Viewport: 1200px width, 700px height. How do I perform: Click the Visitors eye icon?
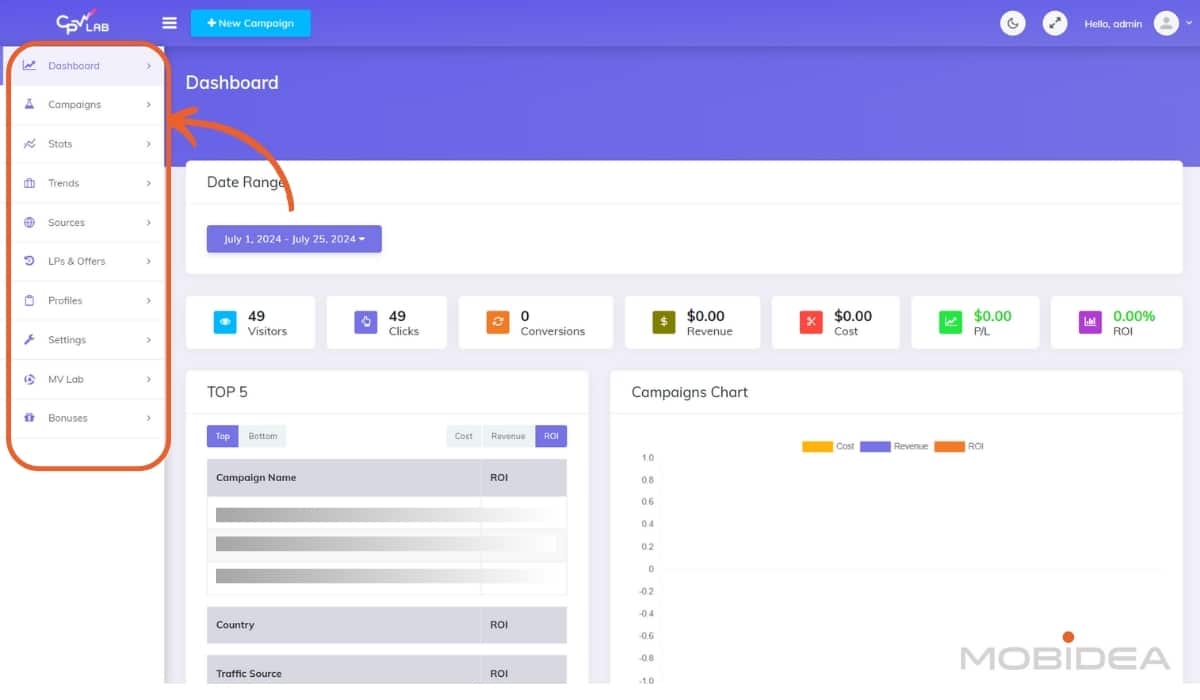pyautogui.click(x=225, y=322)
